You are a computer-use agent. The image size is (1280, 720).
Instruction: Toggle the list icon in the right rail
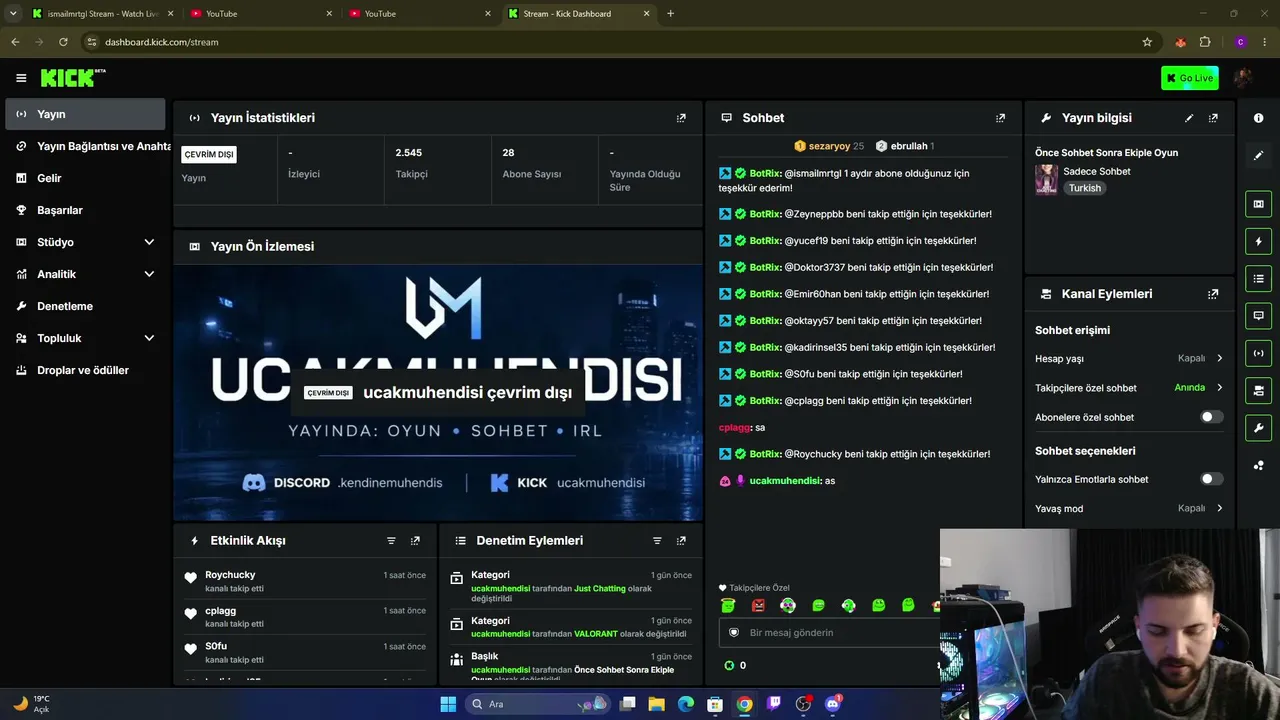[1258, 278]
